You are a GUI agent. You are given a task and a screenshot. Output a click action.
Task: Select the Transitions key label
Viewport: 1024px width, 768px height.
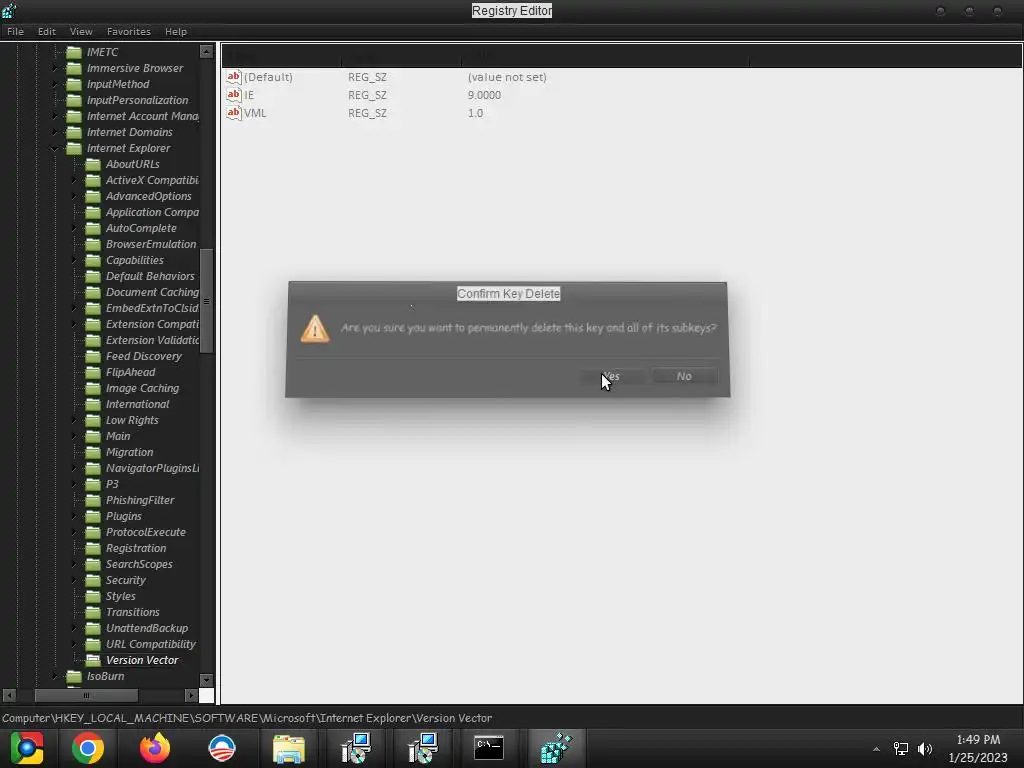coord(133,612)
